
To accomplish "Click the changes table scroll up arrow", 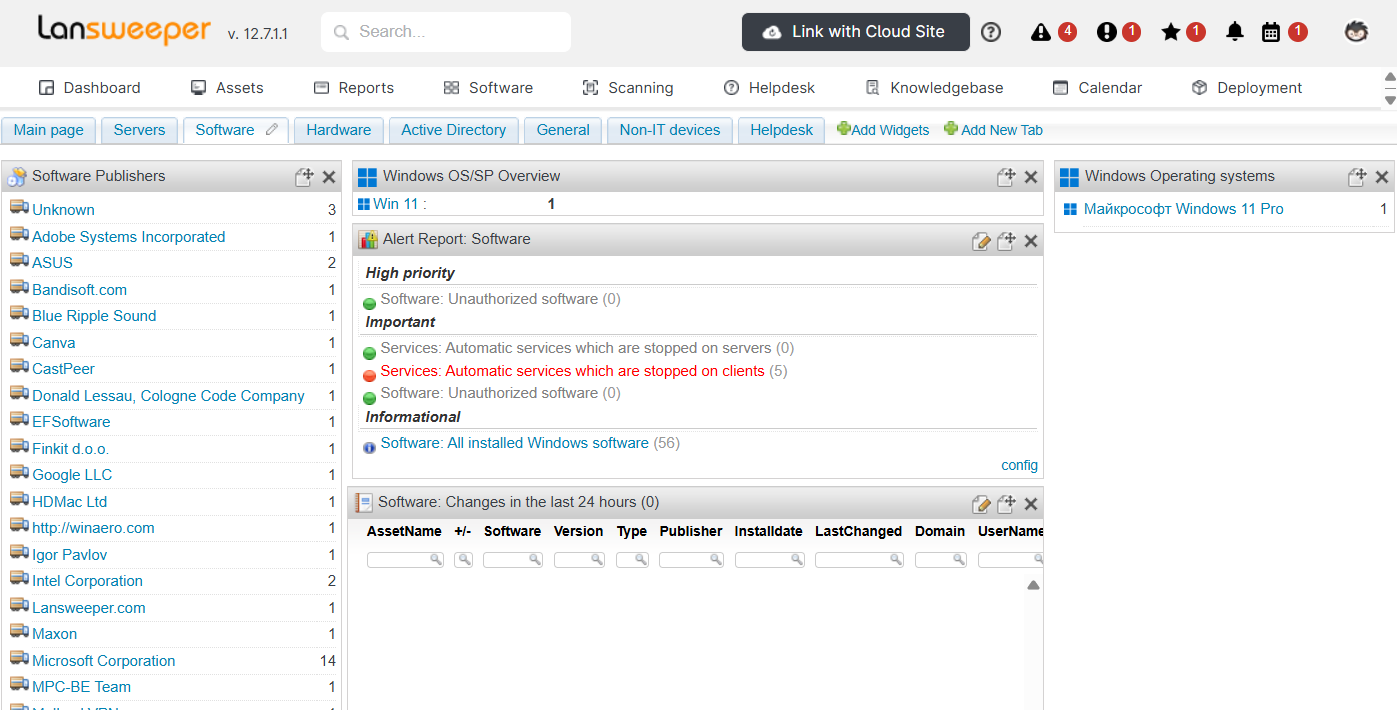I will 1033,585.
